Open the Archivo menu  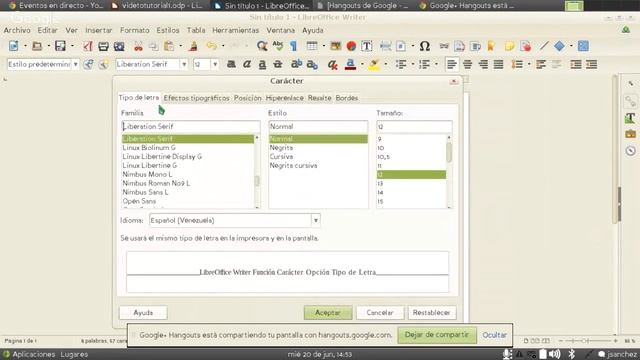[x=17, y=30]
